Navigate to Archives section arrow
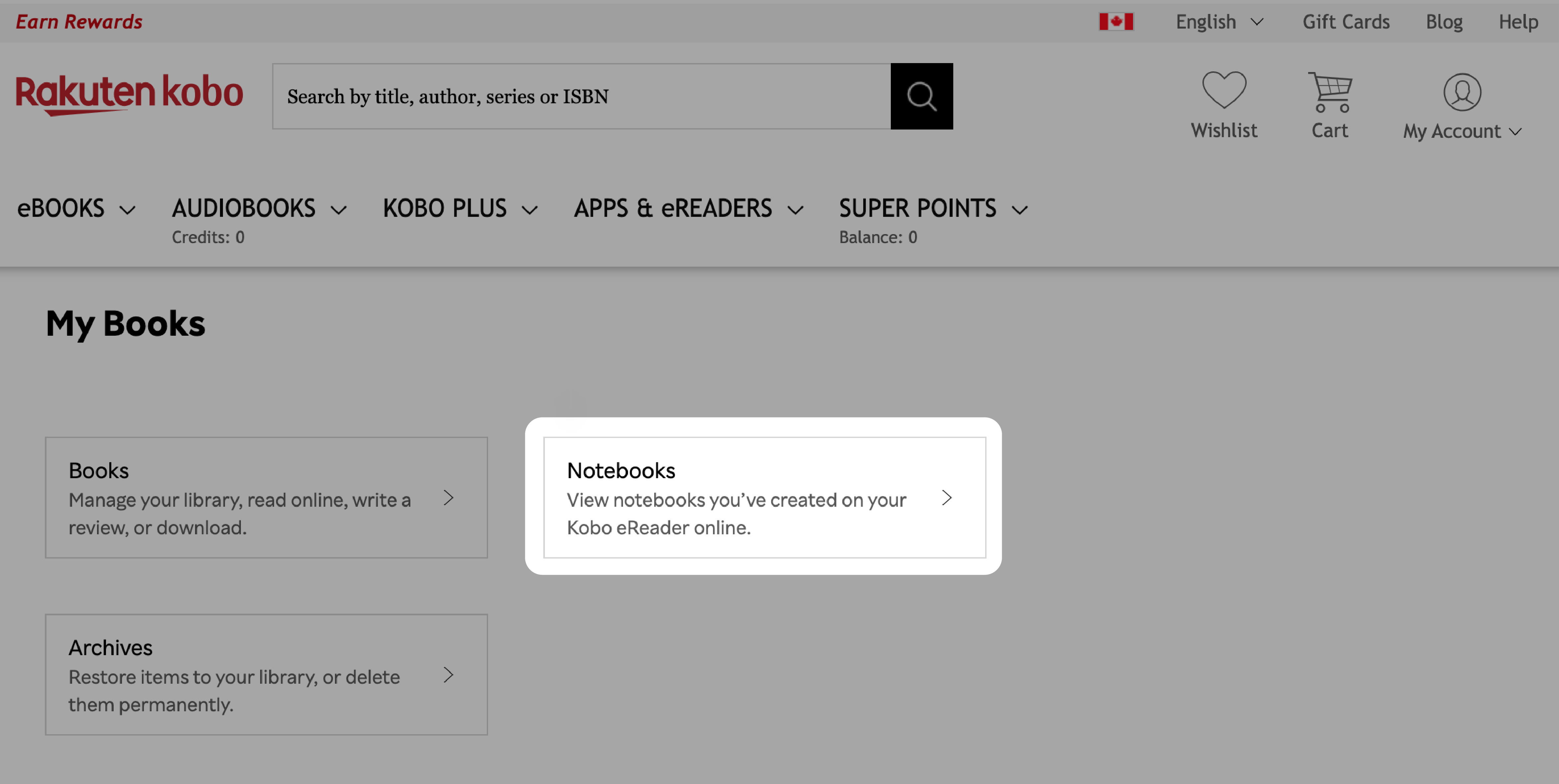1559x784 pixels. pyautogui.click(x=449, y=675)
